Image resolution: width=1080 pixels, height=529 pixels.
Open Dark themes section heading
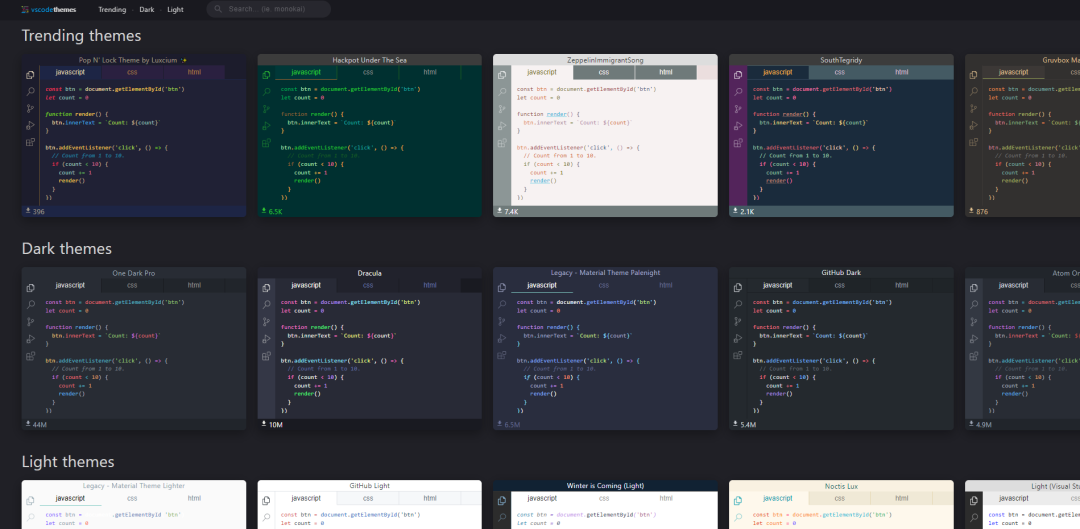pos(67,248)
